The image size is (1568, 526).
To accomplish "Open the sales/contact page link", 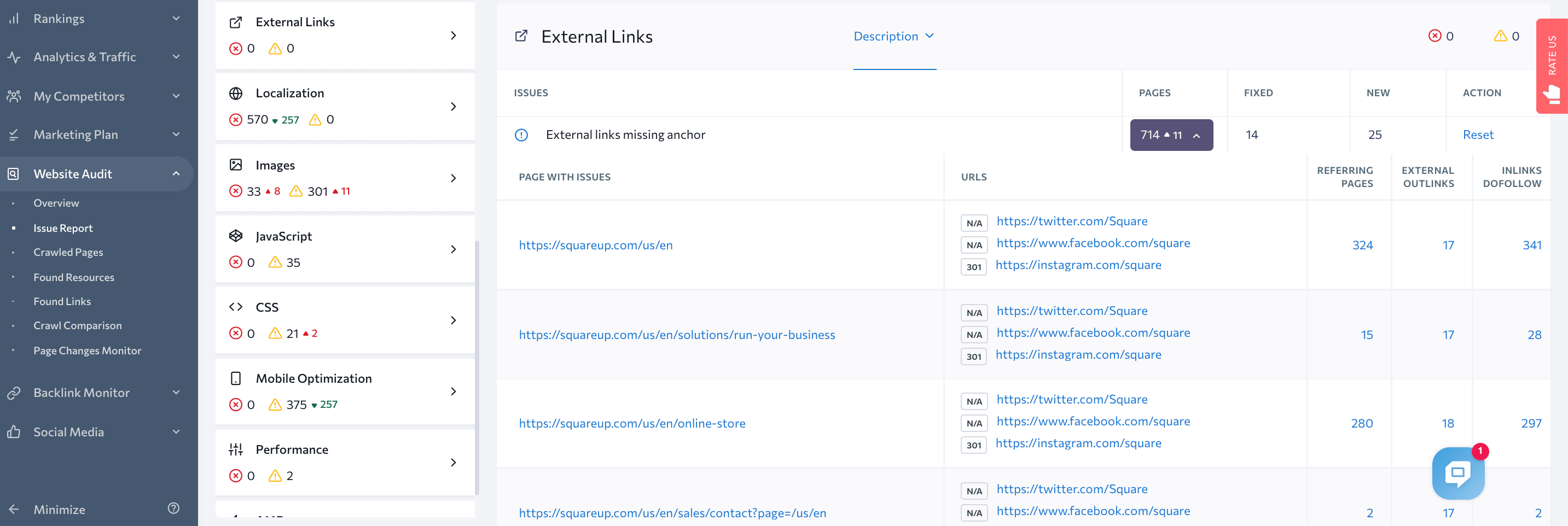I will (x=672, y=513).
